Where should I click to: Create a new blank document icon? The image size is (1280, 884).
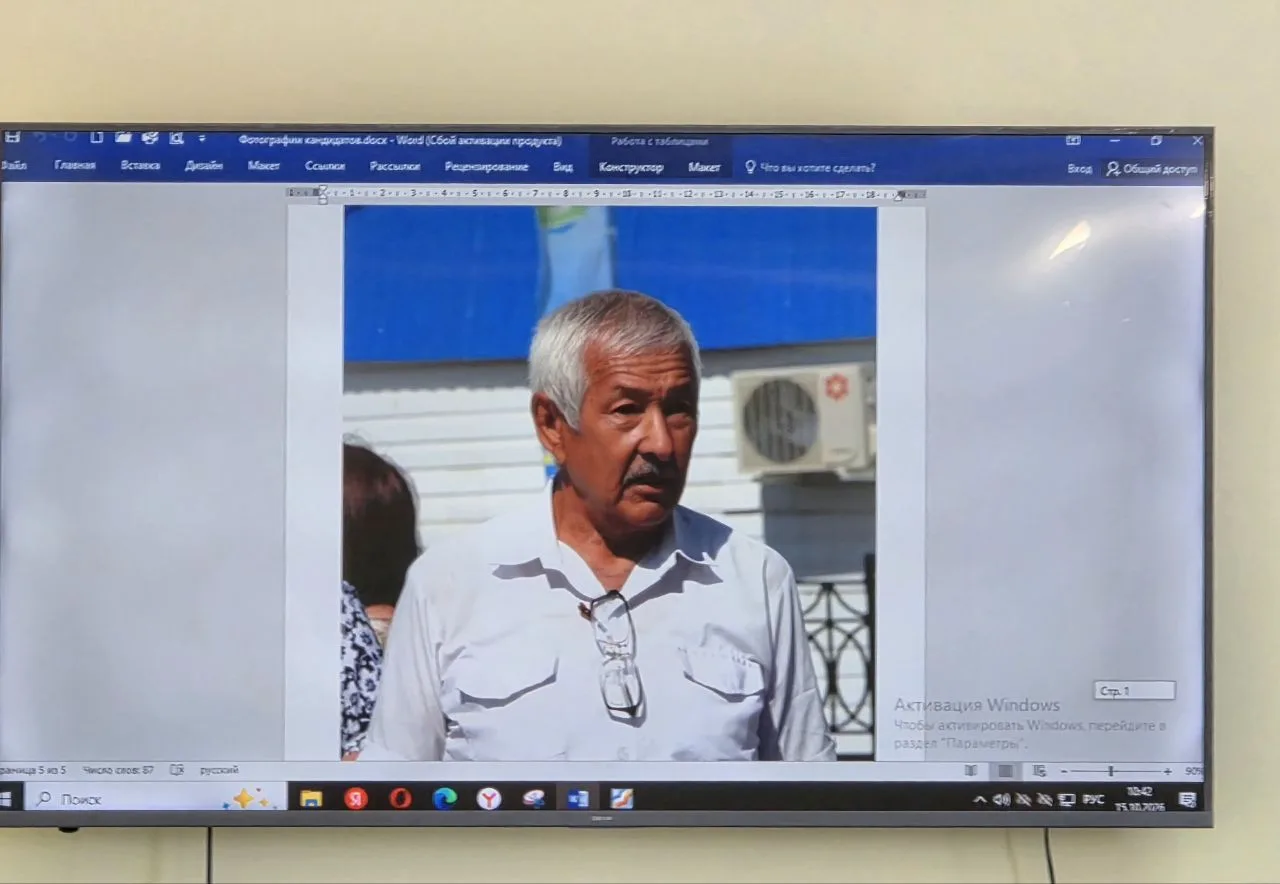point(97,138)
